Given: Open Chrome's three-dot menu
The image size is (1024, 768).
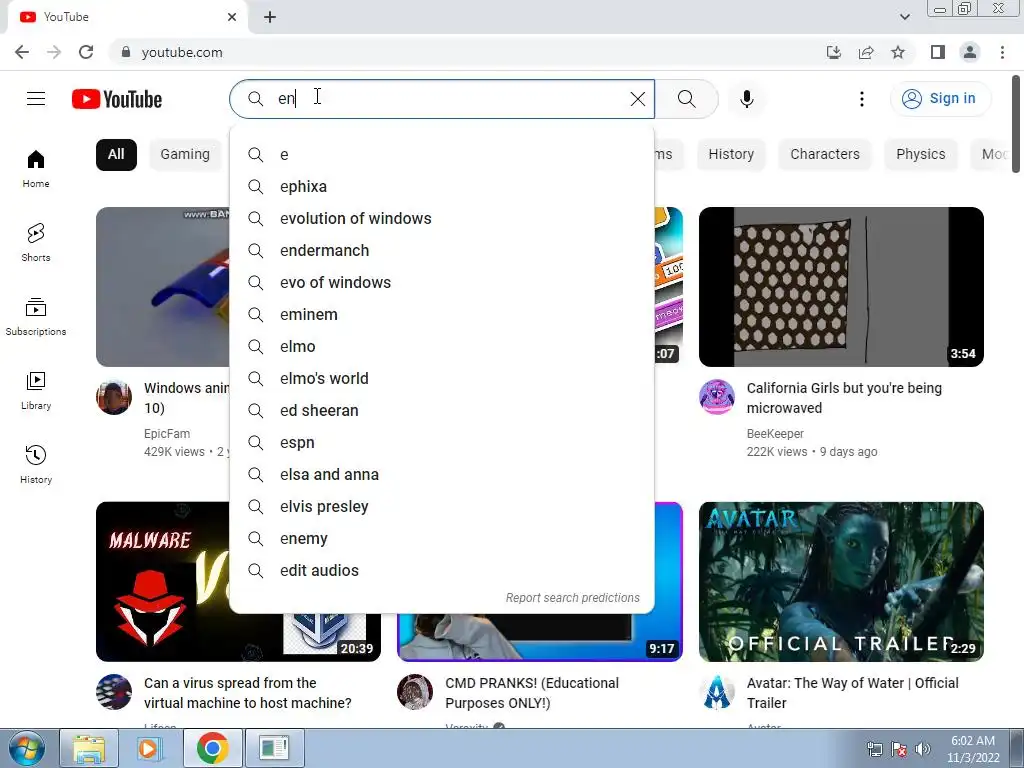Looking at the screenshot, I should point(1002,52).
